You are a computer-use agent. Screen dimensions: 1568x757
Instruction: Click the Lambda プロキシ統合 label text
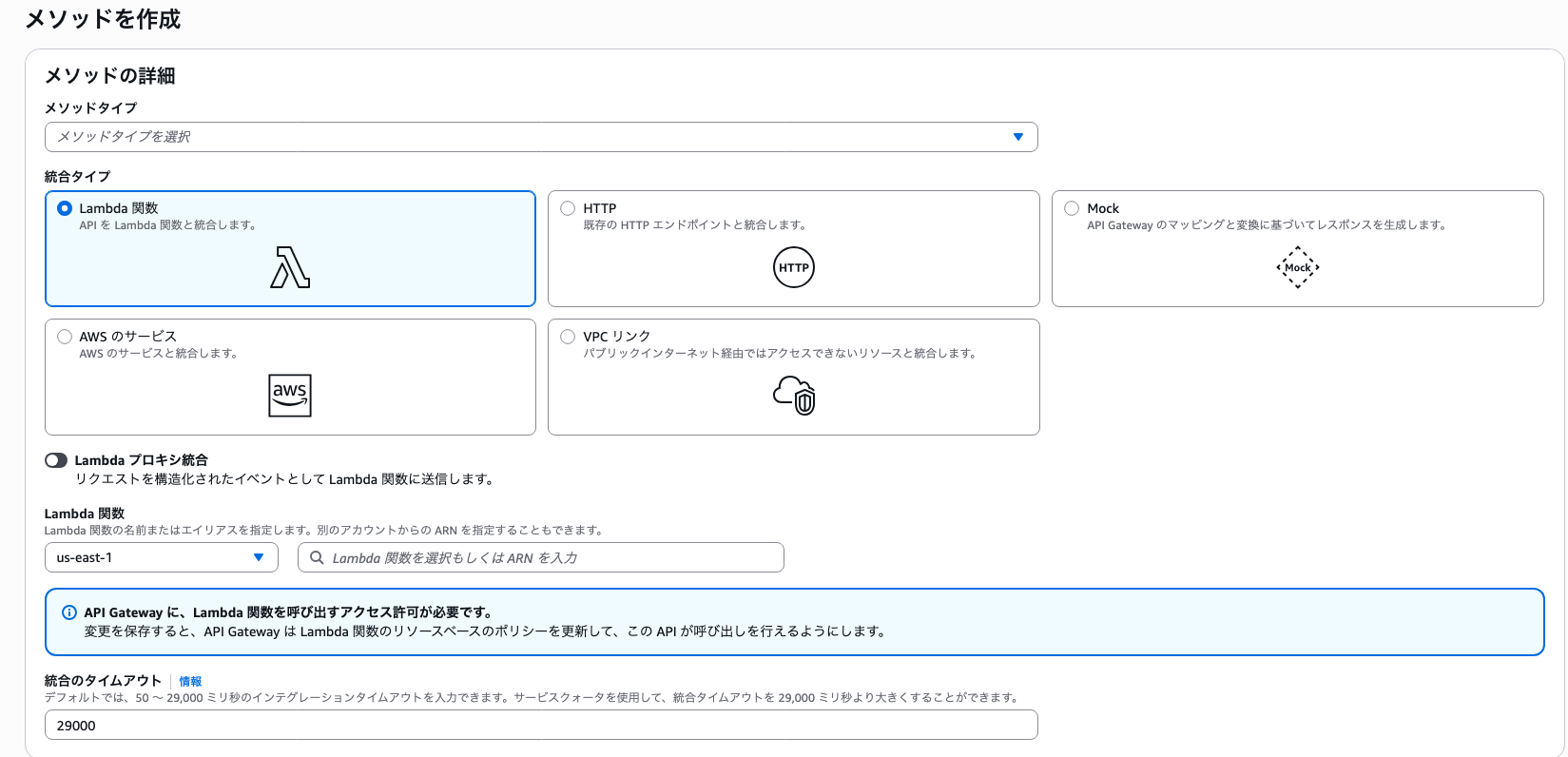(x=141, y=460)
